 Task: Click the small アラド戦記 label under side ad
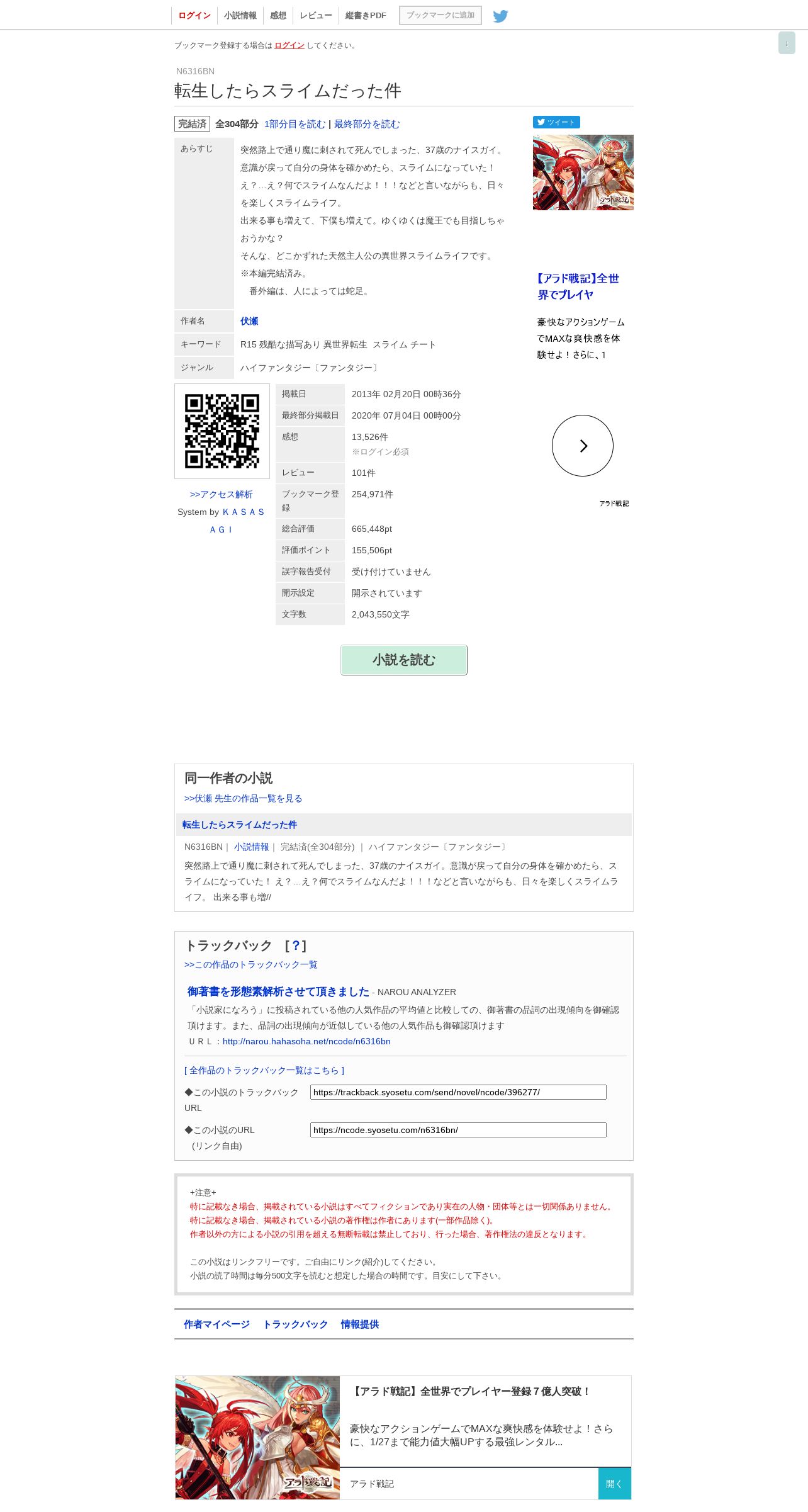click(614, 504)
